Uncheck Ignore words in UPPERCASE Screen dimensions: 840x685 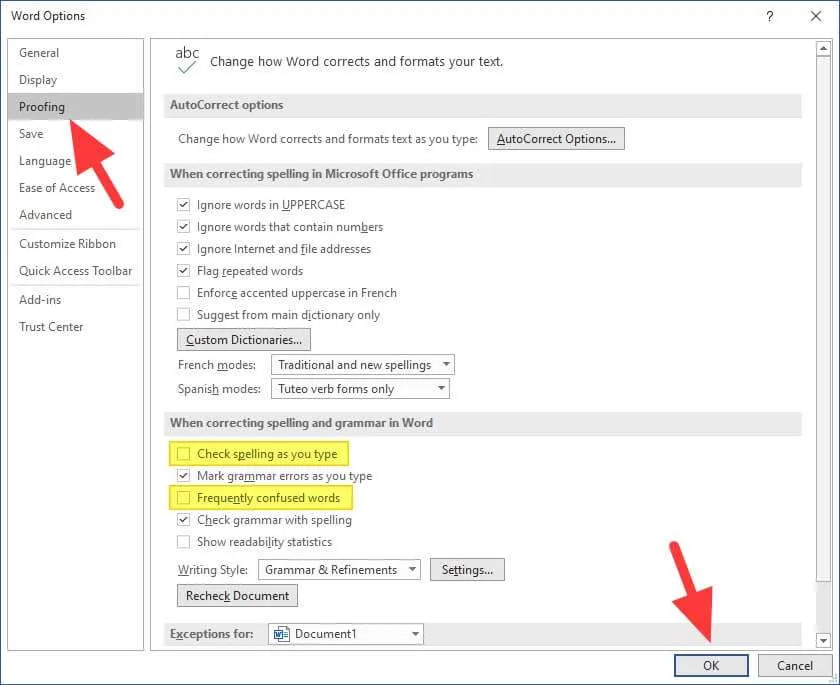click(x=183, y=205)
